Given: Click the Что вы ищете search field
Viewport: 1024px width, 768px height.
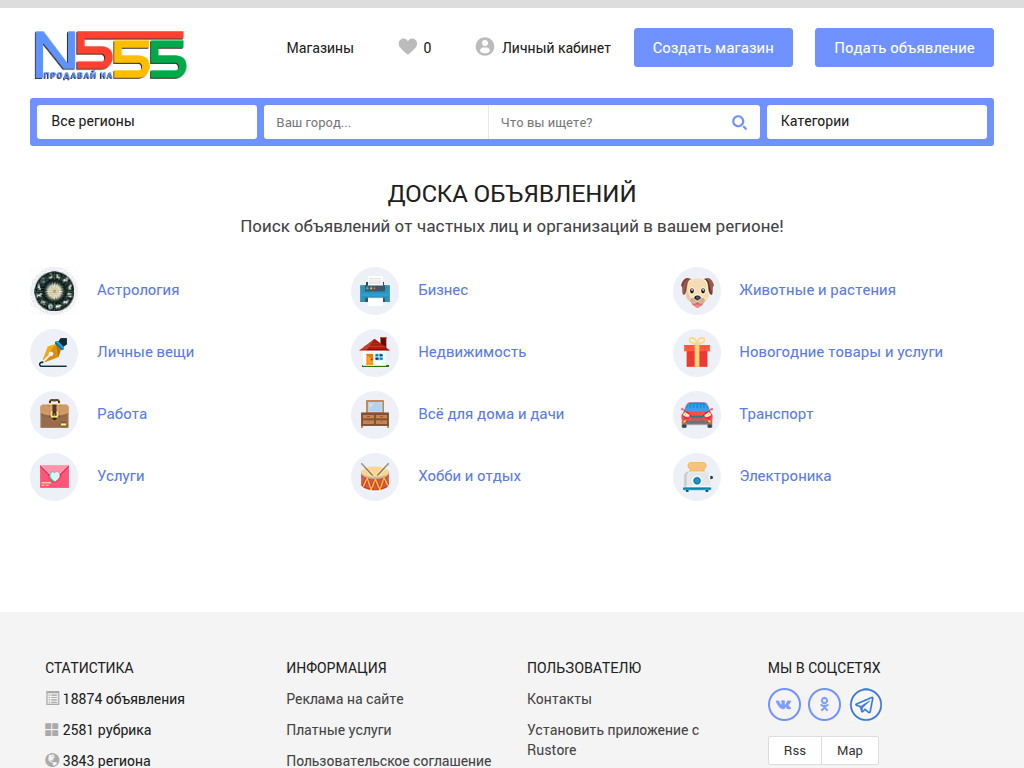Looking at the screenshot, I should [x=600, y=122].
